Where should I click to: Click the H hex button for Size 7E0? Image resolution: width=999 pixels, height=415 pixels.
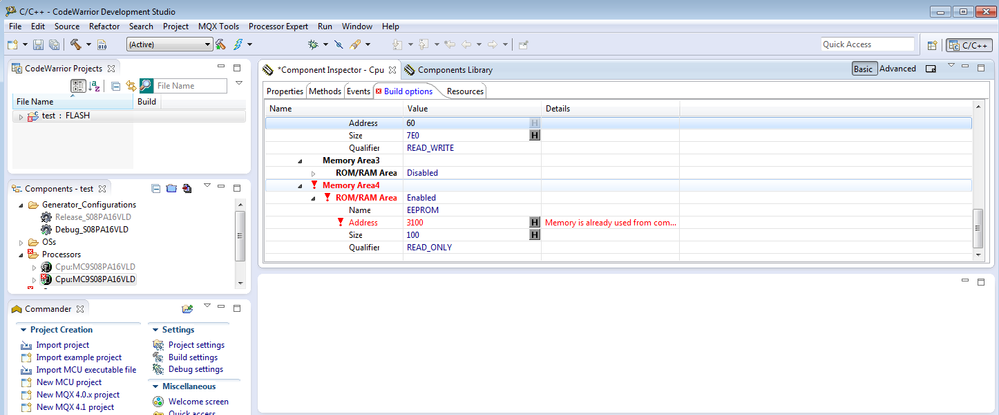[535, 135]
